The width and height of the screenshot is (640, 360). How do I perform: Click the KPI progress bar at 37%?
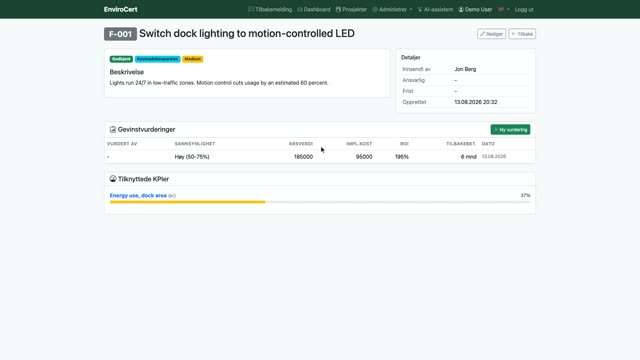(320, 202)
